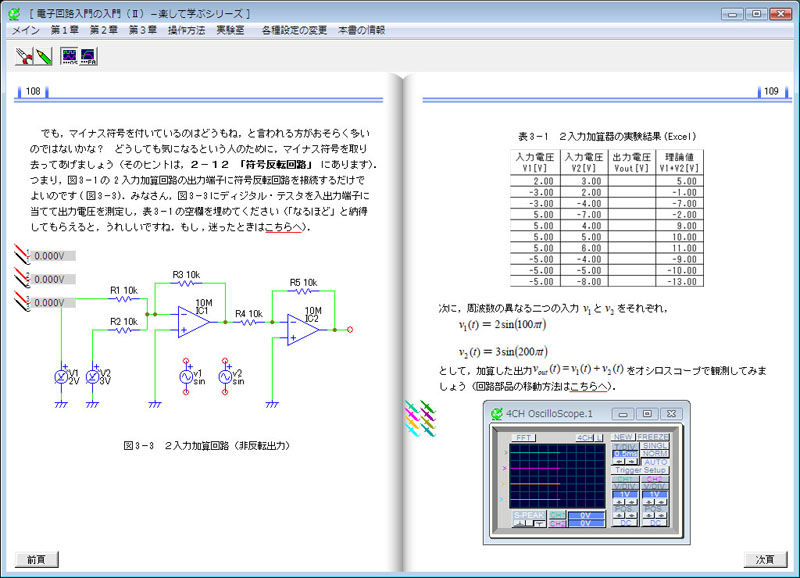Select the IC1 op-amp symbol
This screenshot has height=578, width=800.
[x=192, y=320]
